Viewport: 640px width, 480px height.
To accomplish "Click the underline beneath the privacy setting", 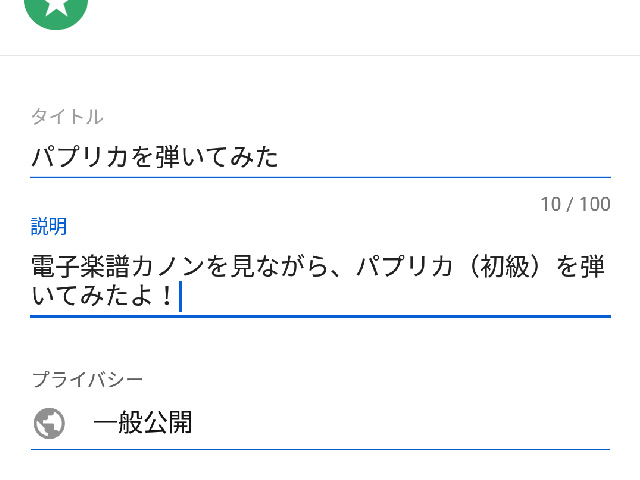I will (320, 449).
